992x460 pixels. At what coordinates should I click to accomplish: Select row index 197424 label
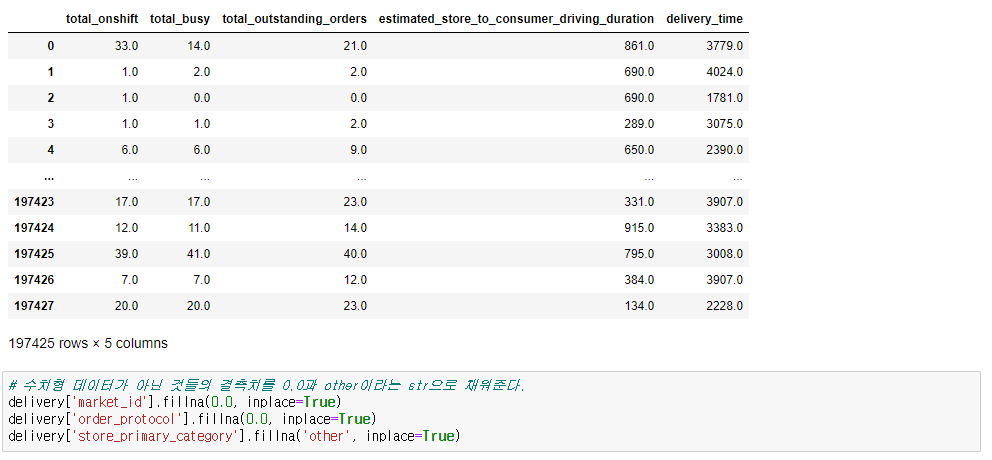click(x=34, y=228)
